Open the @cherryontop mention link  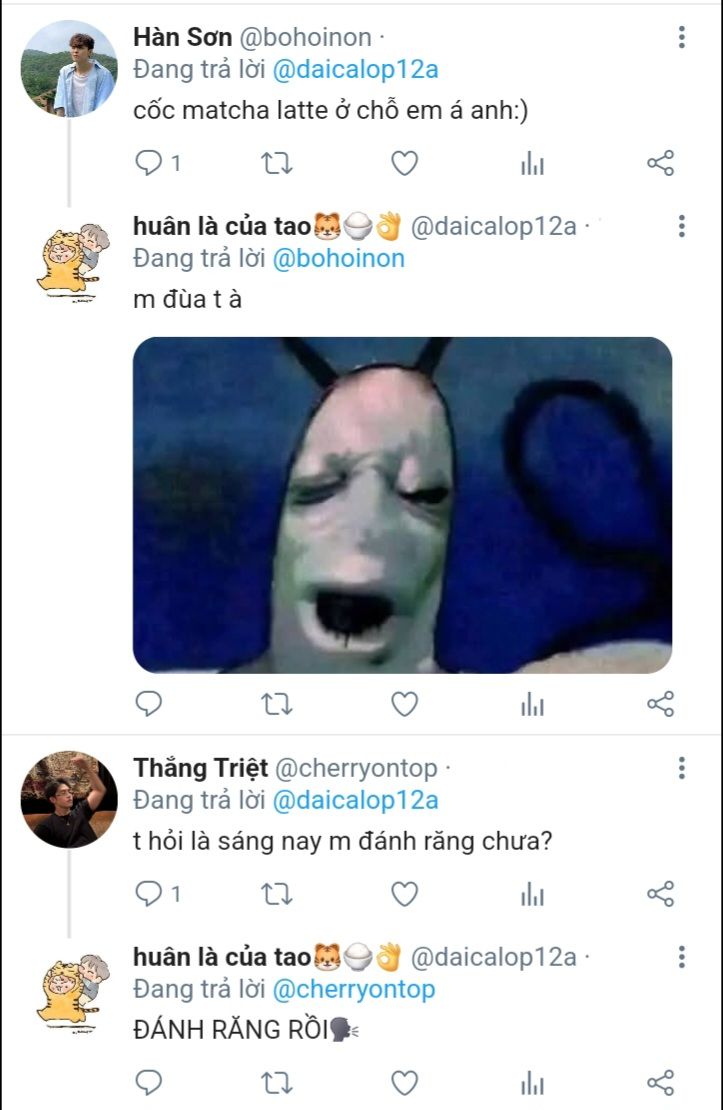click(353, 989)
